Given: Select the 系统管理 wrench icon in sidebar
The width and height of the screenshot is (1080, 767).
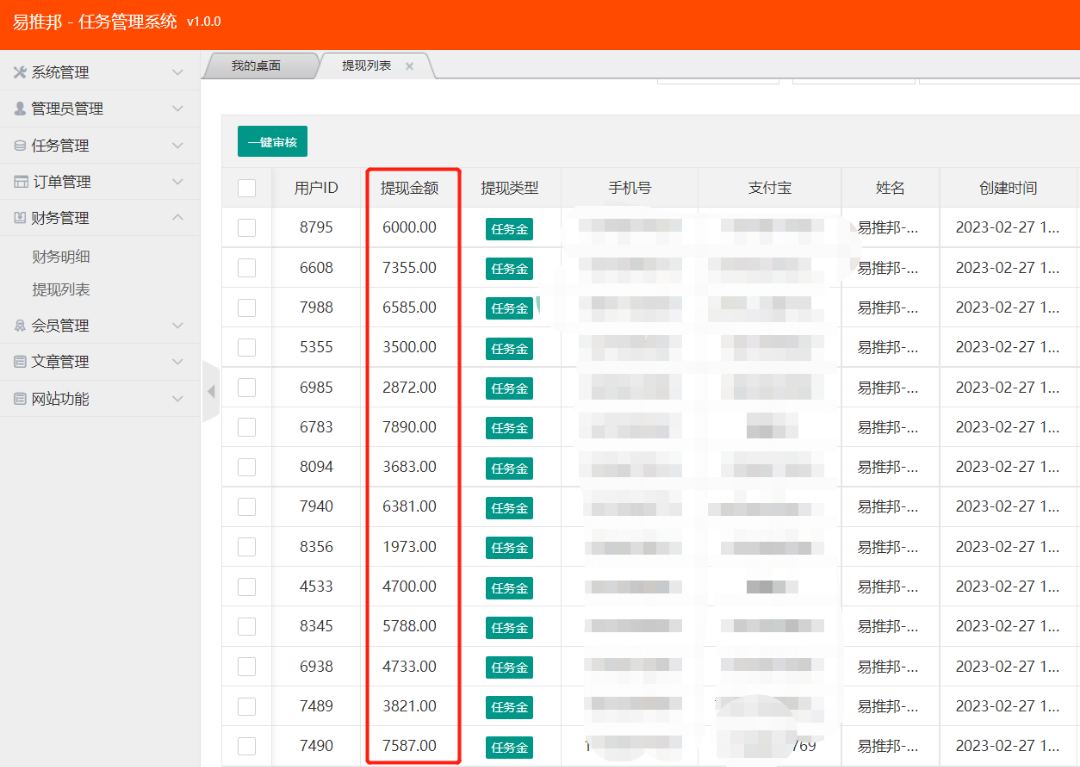Looking at the screenshot, I should point(22,71).
